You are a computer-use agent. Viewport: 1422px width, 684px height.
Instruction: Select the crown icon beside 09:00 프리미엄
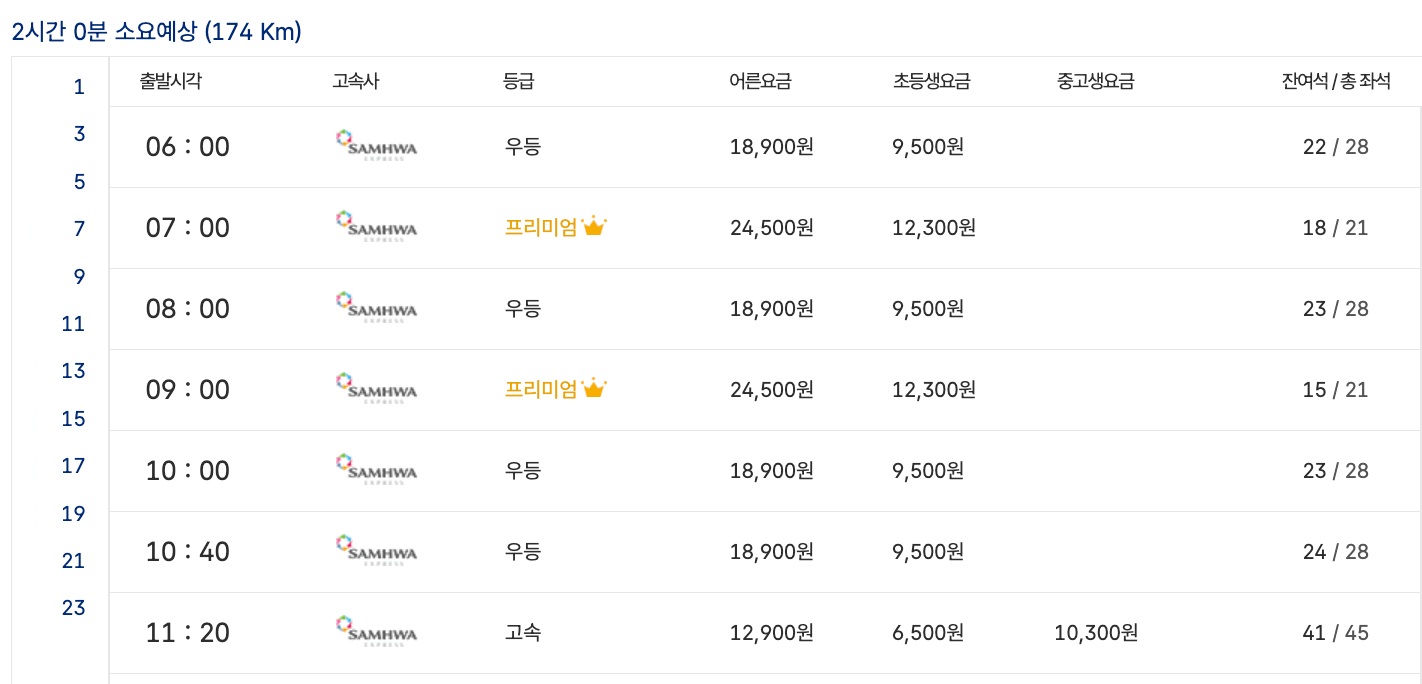click(596, 386)
